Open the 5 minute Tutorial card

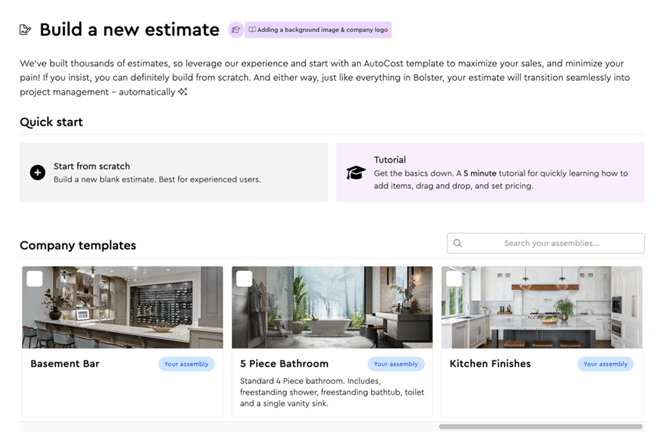pyautogui.click(x=490, y=172)
